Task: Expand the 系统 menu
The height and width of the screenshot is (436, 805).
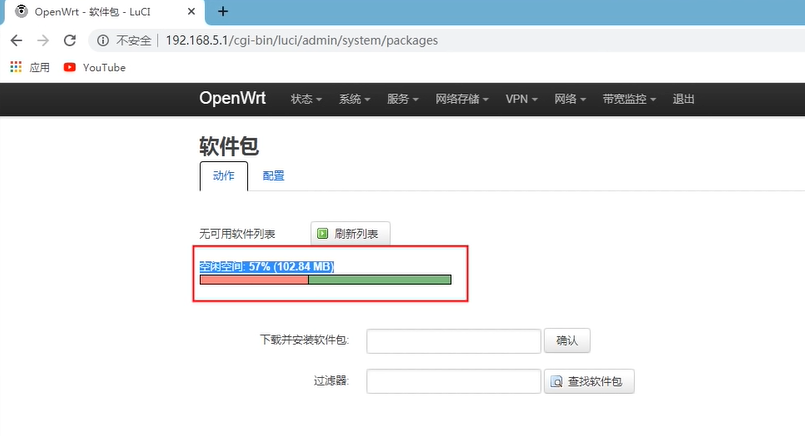Action: pyautogui.click(x=354, y=99)
